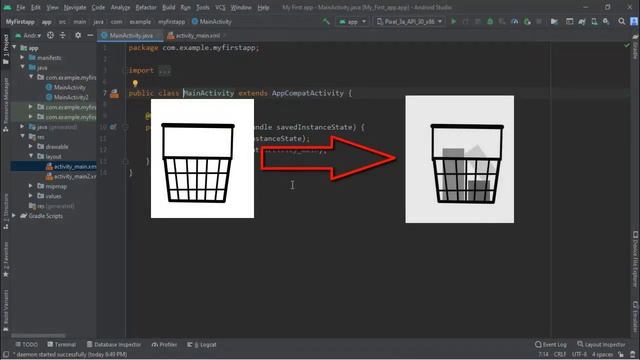Open the Event Log
This screenshot has height=360, width=640.
point(551,344)
